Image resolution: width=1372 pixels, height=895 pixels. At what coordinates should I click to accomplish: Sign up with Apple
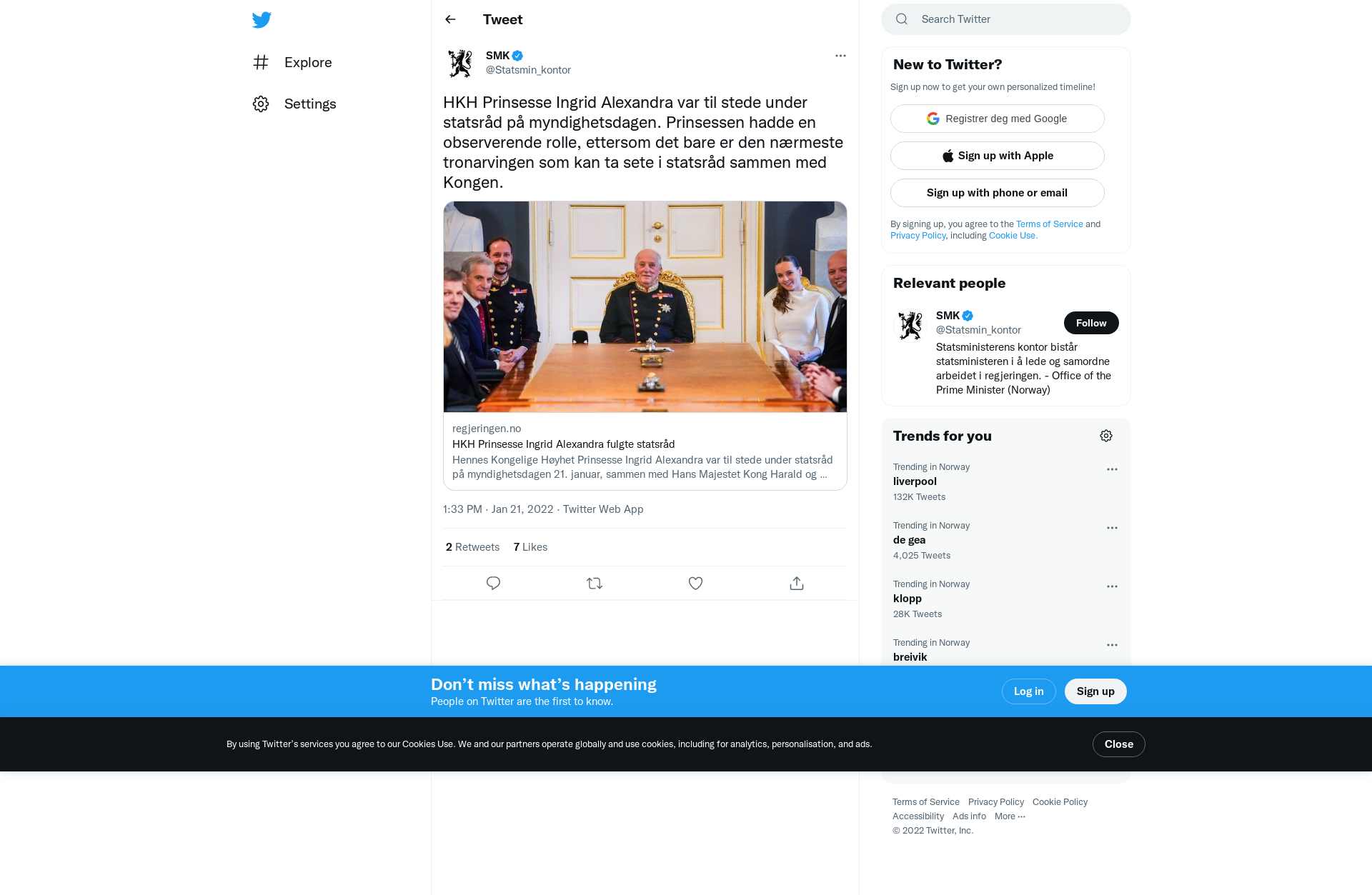pos(998,156)
